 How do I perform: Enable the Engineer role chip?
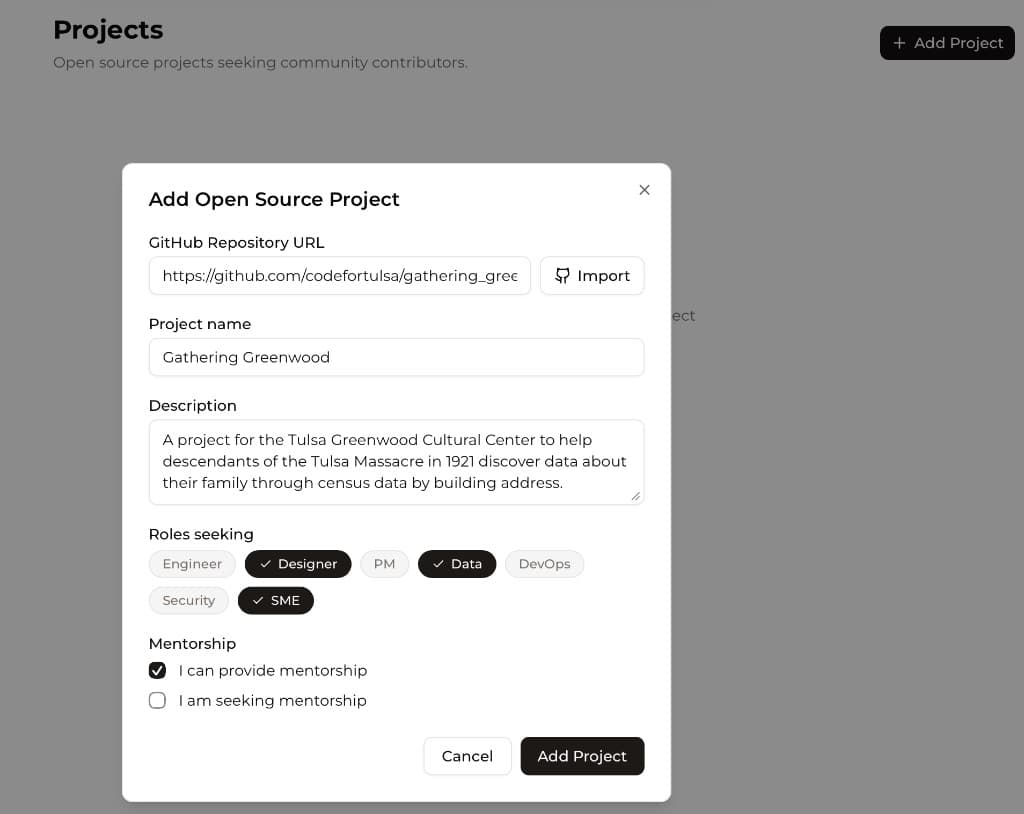(x=192, y=564)
